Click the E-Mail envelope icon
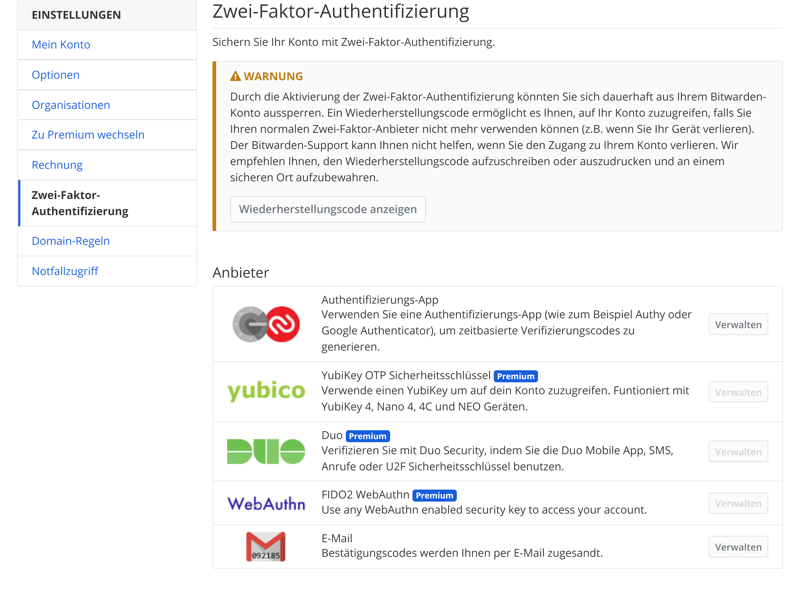800x600 pixels. point(266,547)
